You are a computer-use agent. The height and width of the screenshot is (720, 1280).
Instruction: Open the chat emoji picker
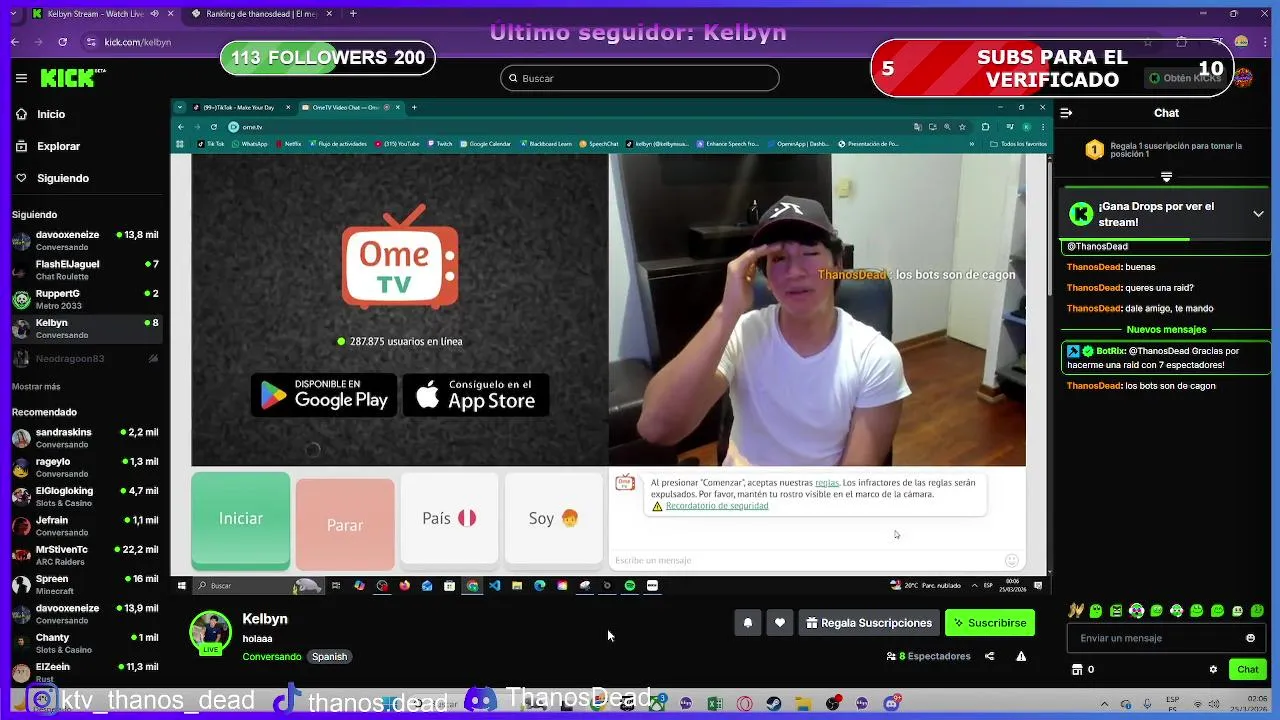click(1250, 638)
